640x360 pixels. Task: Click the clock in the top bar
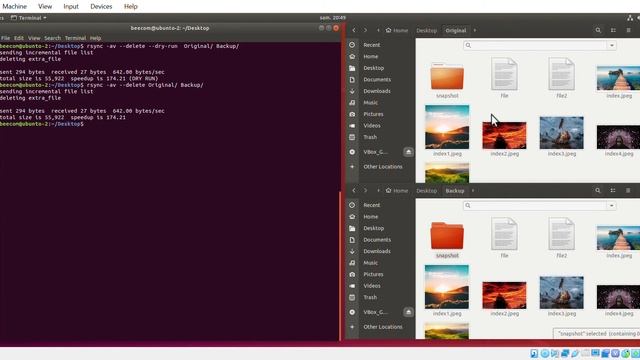tap(333, 18)
